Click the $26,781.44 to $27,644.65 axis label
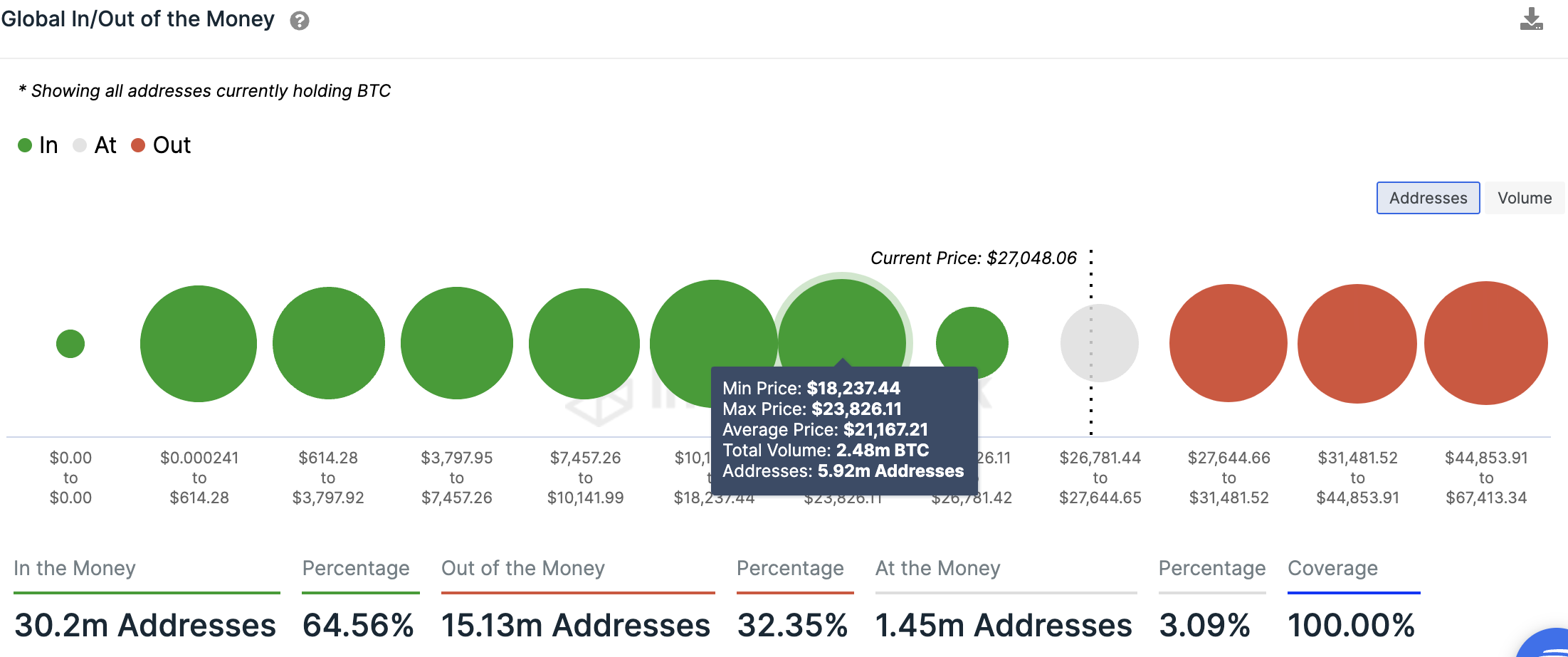Image resolution: width=1568 pixels, height=657 pixels. (1100, 478)
